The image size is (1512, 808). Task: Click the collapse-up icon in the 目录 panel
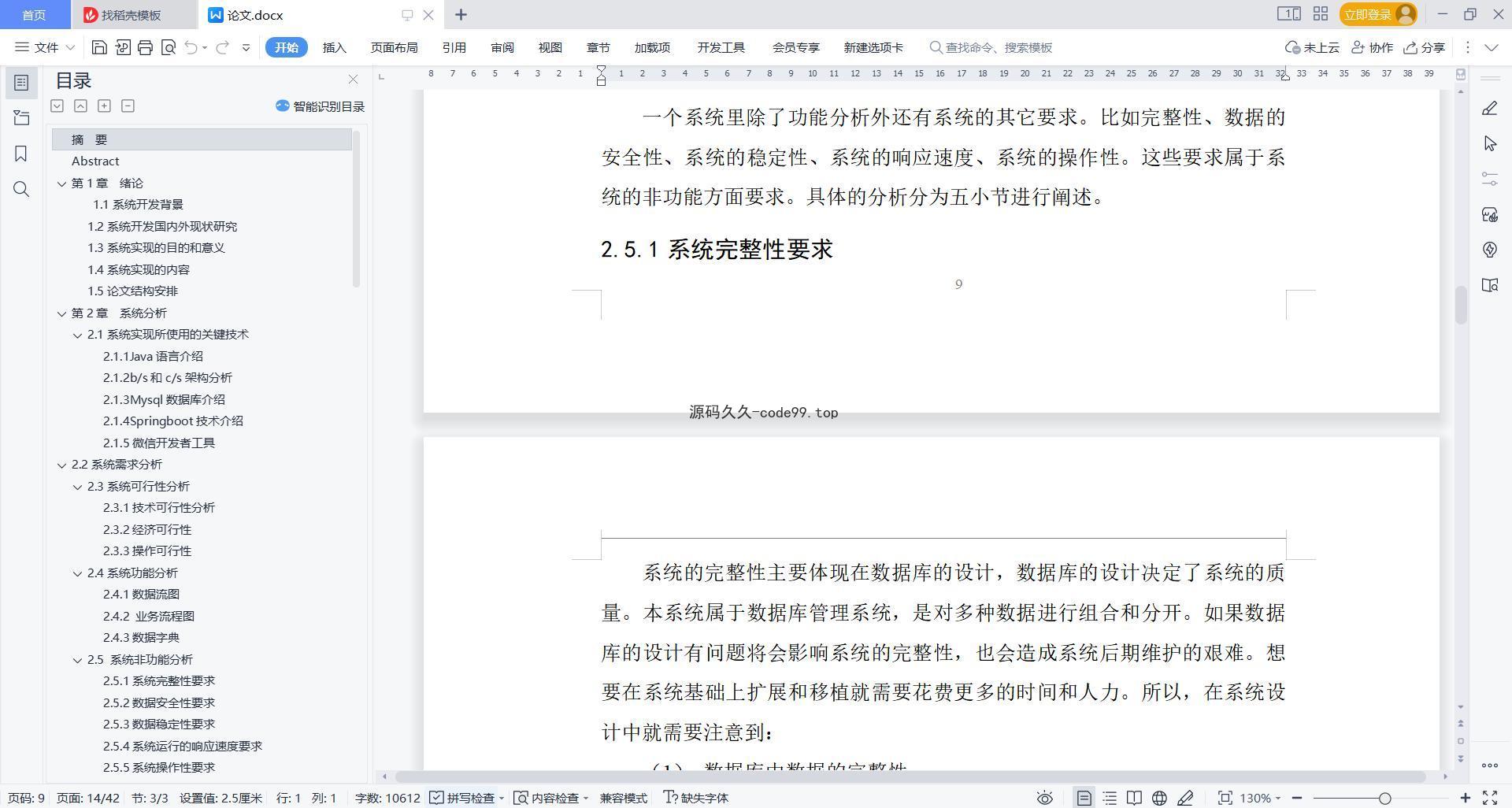(x=80, y=106)
